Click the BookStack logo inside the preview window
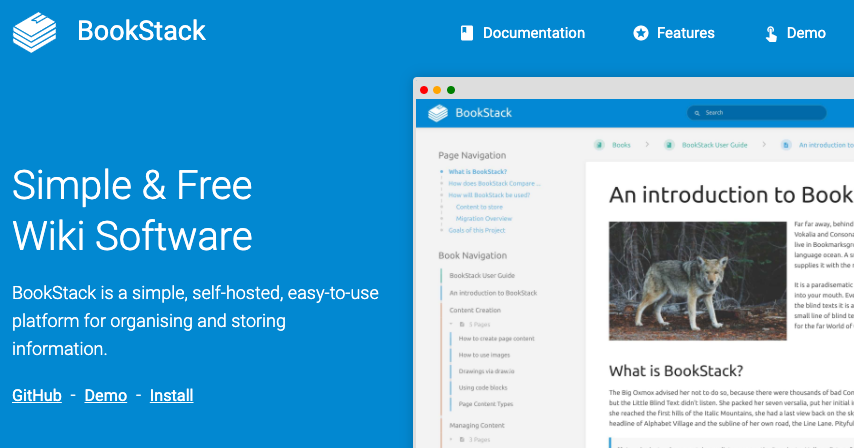The image size is (854, 448). [438, 113]
